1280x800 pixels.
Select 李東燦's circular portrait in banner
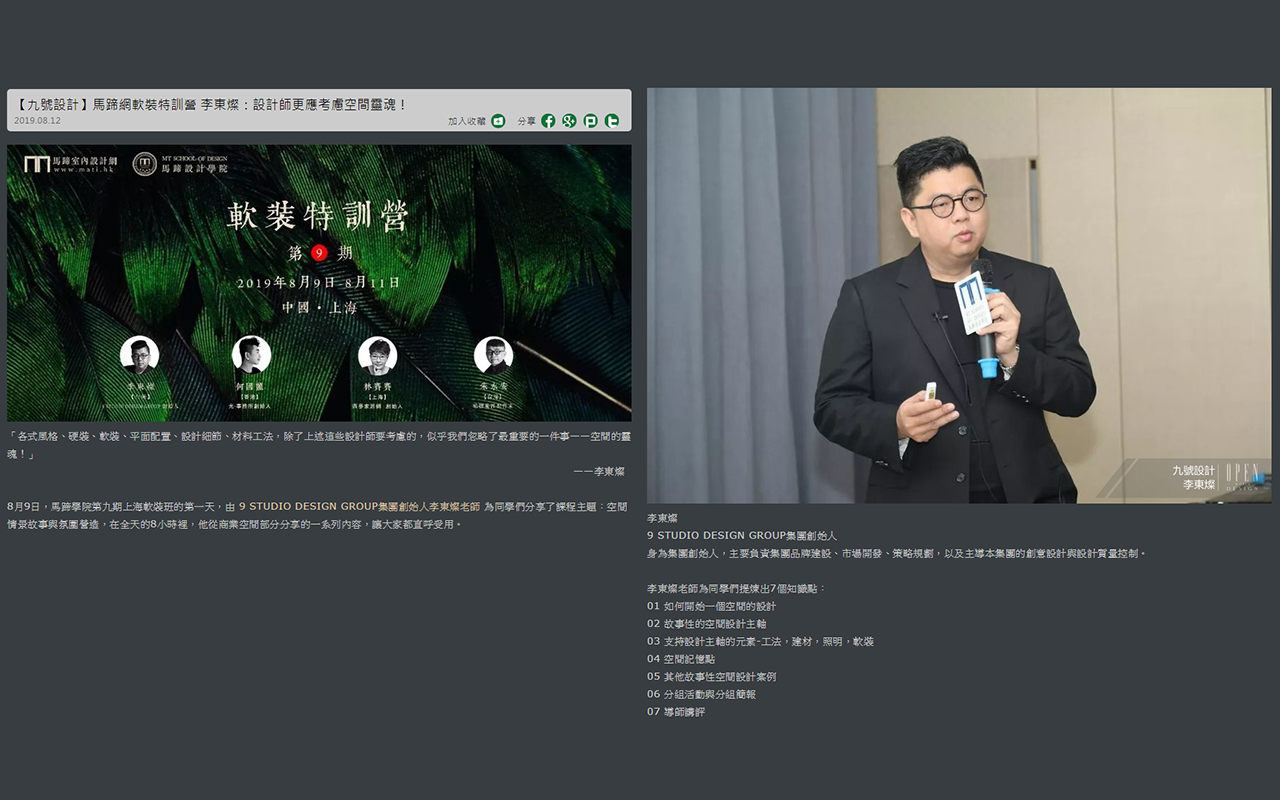139,355
